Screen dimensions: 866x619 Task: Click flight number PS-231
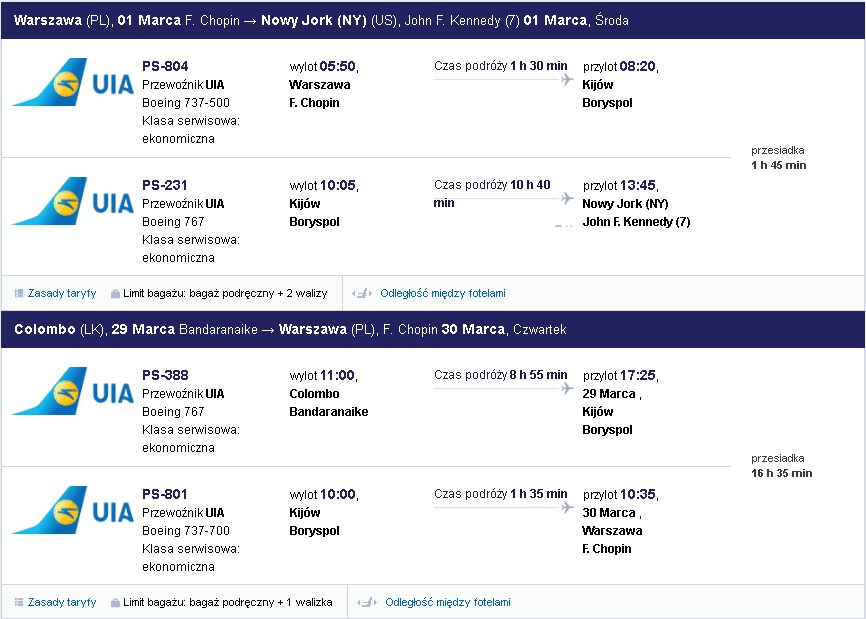pyautogui.click(x=165, y=185)
